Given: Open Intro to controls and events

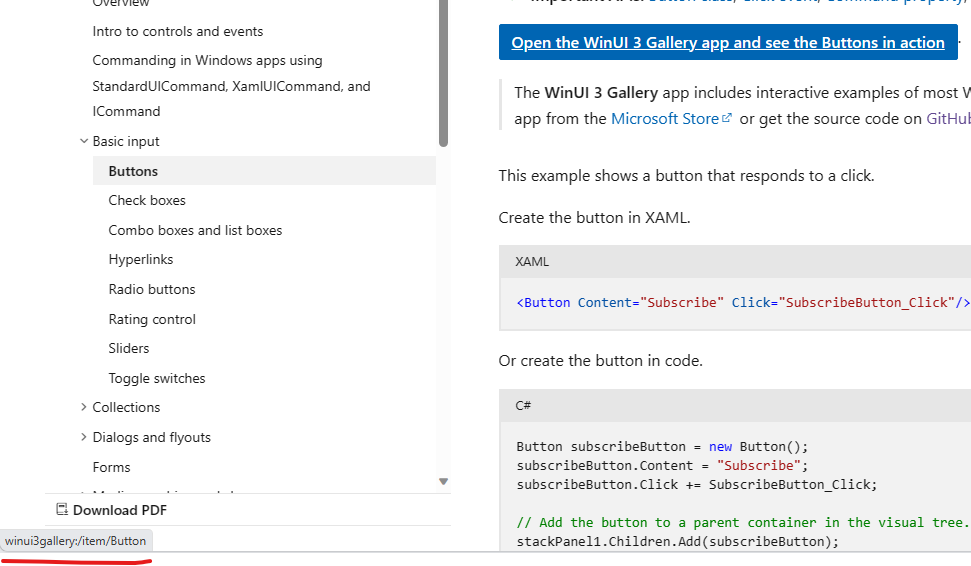Looking at the screenshot, I should pos(178,31).
